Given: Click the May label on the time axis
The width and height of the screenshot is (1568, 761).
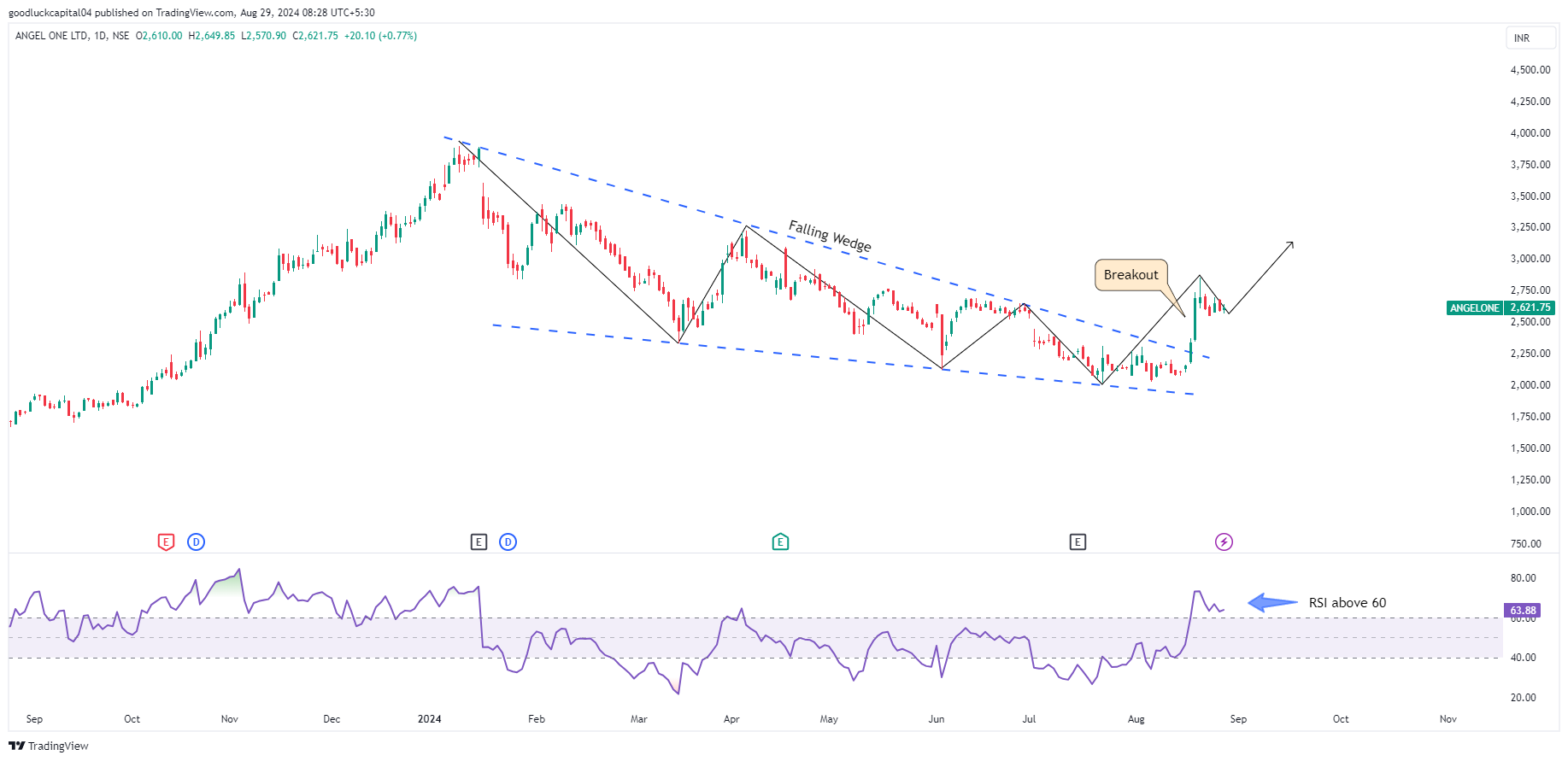Looking at the screenshot, I should point(829,719).
